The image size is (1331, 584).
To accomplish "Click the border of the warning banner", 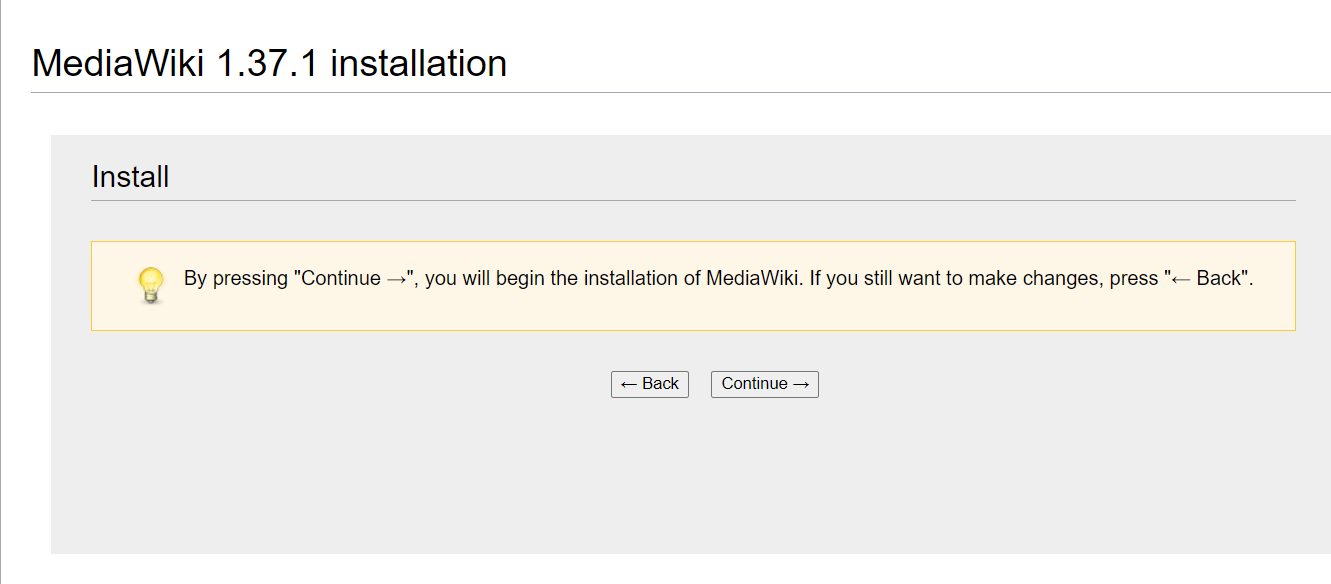I will [x=695, y=242].
